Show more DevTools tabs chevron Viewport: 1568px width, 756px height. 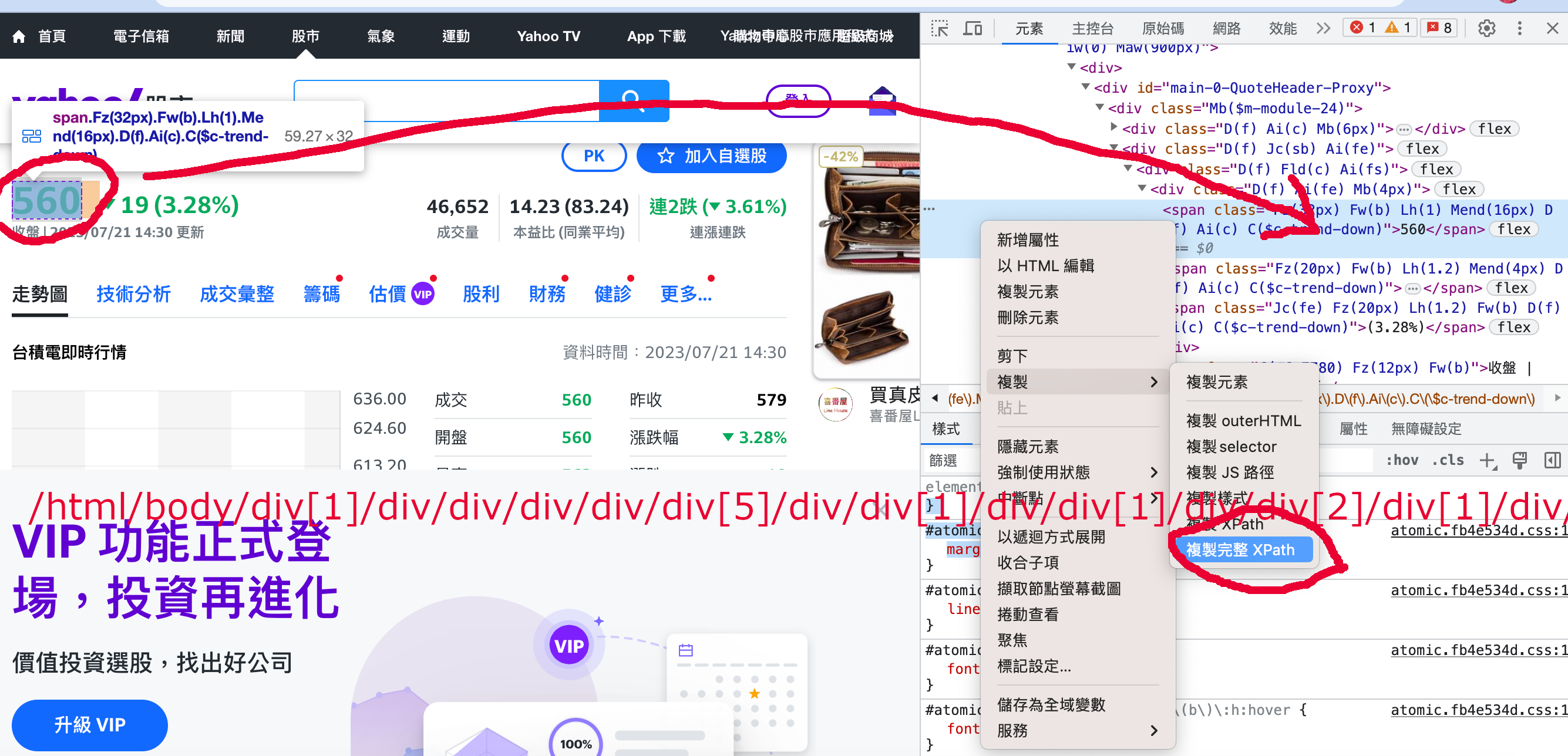[x=1323, y=29]
